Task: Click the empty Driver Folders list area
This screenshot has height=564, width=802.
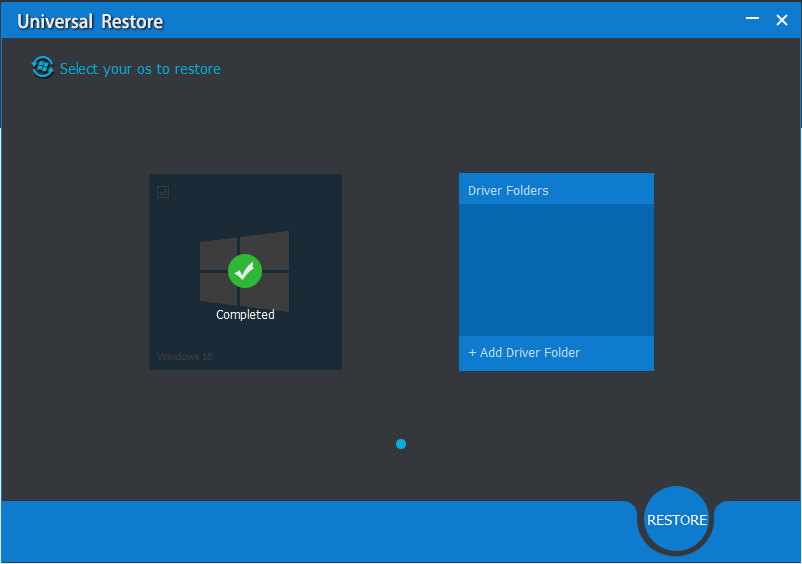Action: pyautogui.click(x=556, y=270)
